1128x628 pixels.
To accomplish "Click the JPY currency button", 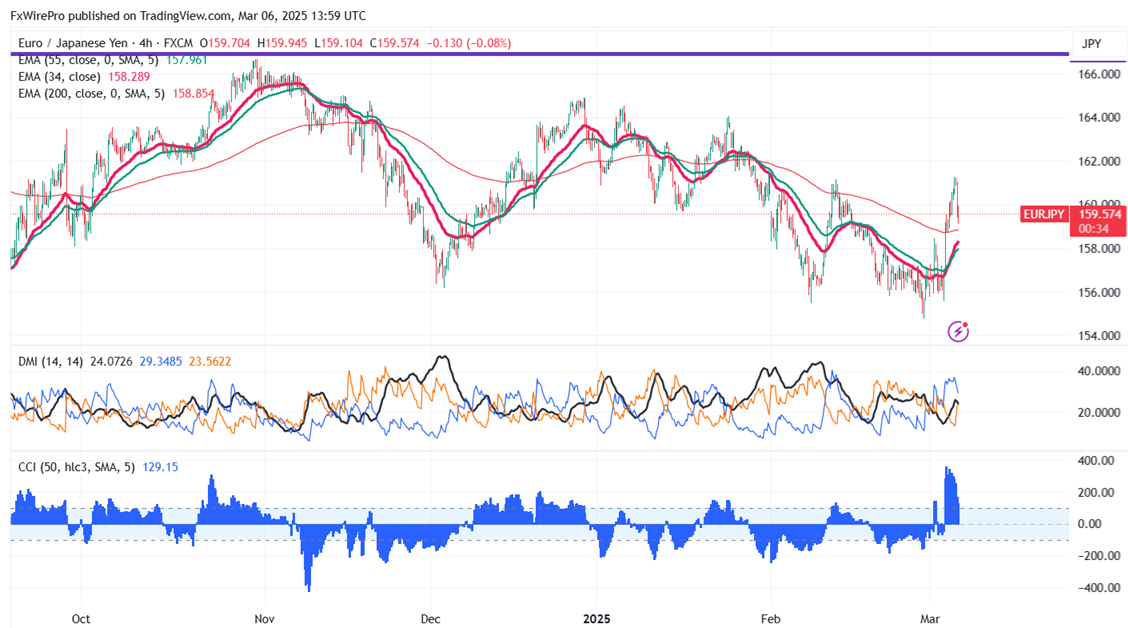I will 1099,44.
